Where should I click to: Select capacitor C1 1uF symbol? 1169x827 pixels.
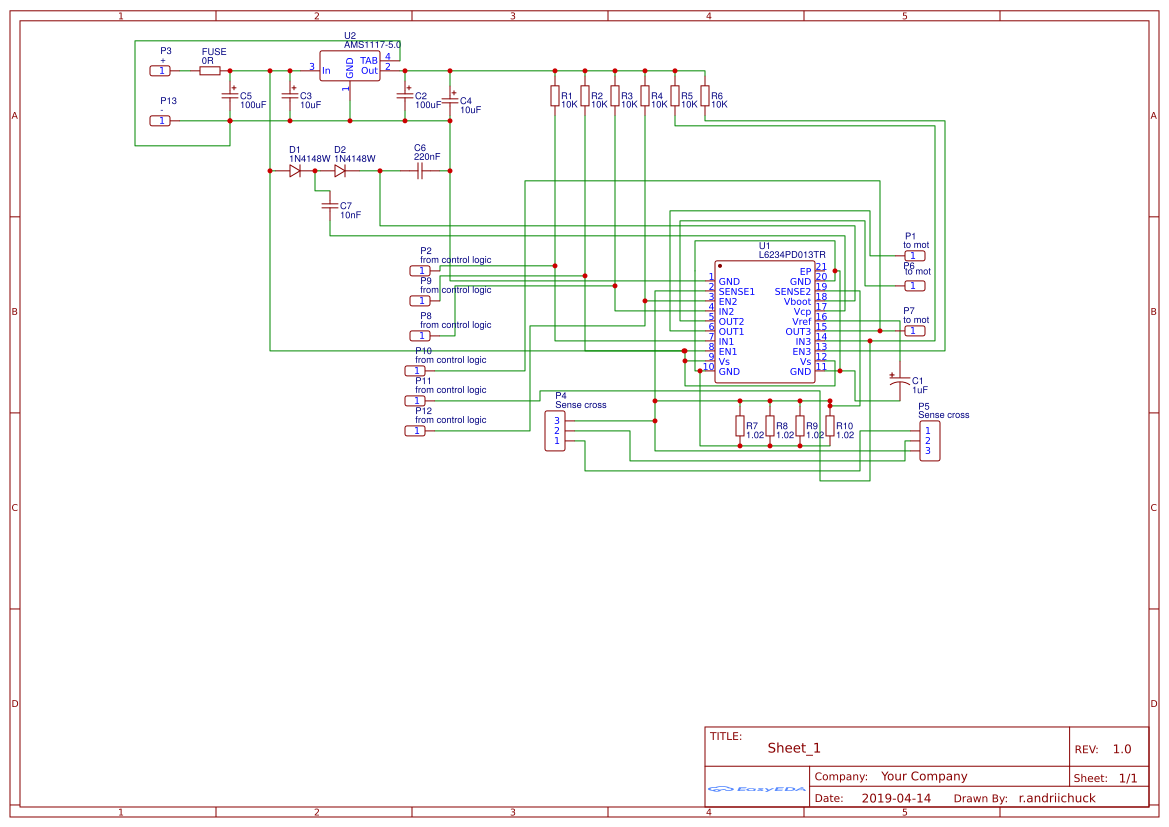[900, 380]
